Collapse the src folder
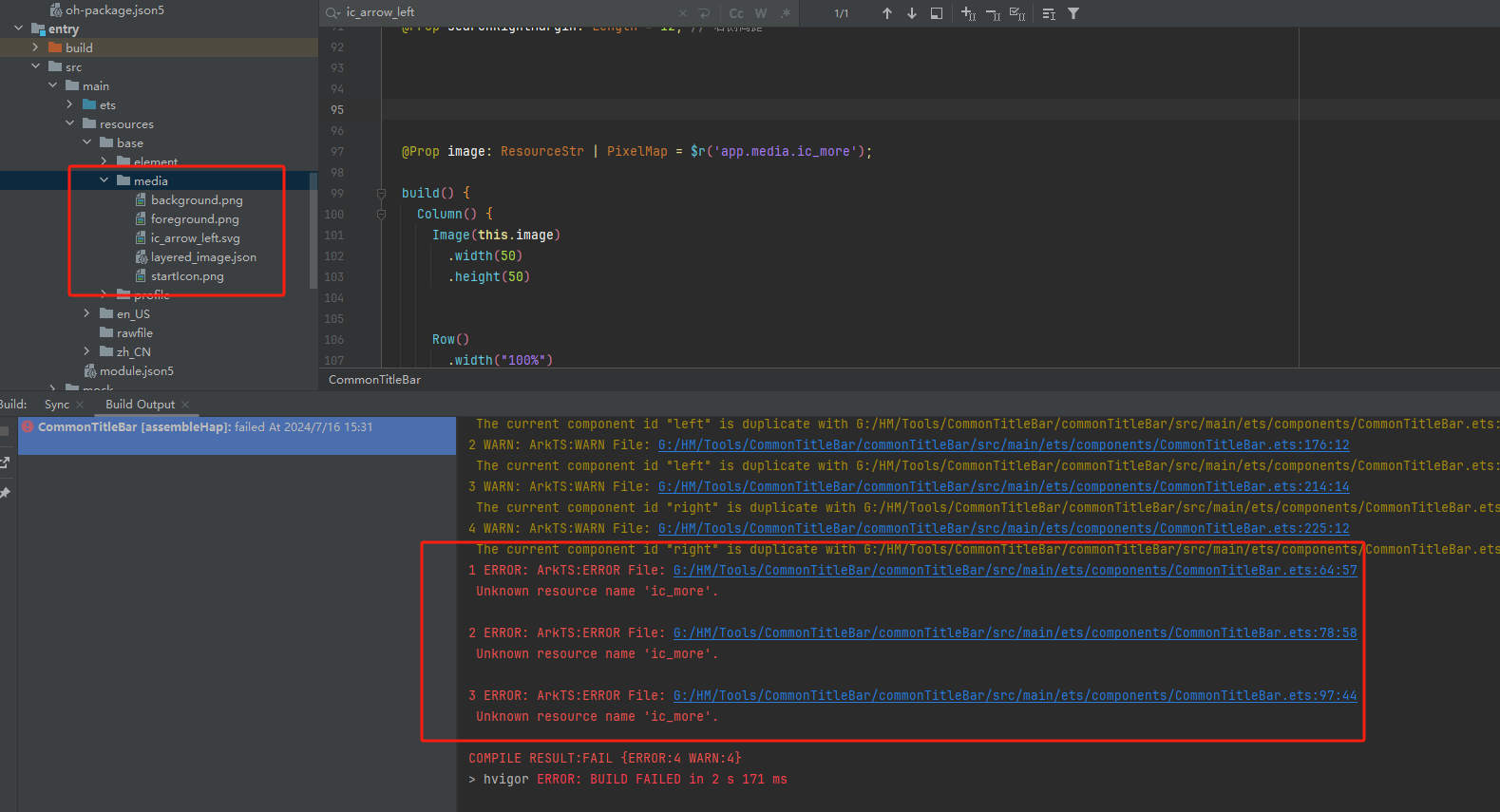Viewport: 1500px width, 812px height. (x=35, y=66)
